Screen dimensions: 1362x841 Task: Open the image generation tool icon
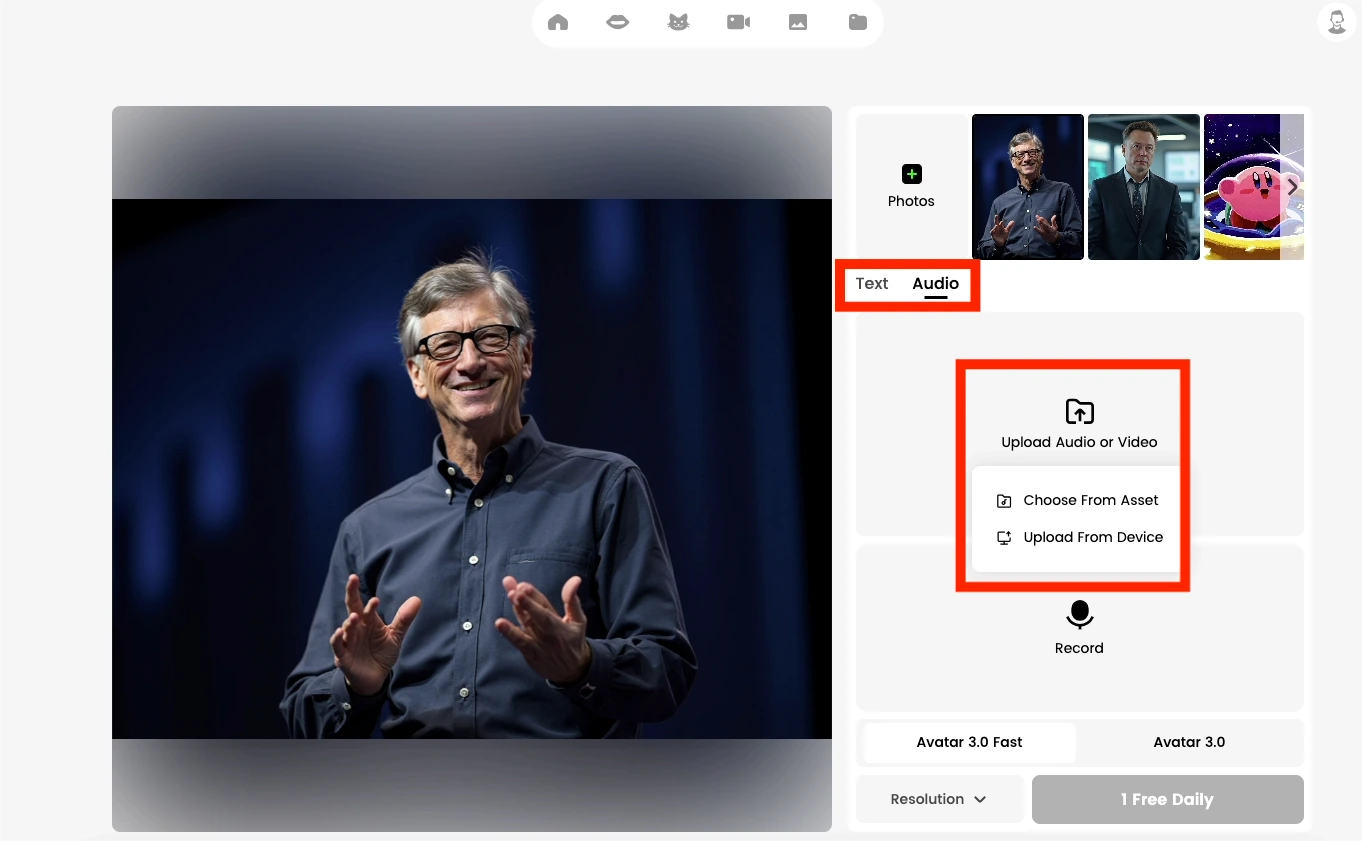click(797, 21)
